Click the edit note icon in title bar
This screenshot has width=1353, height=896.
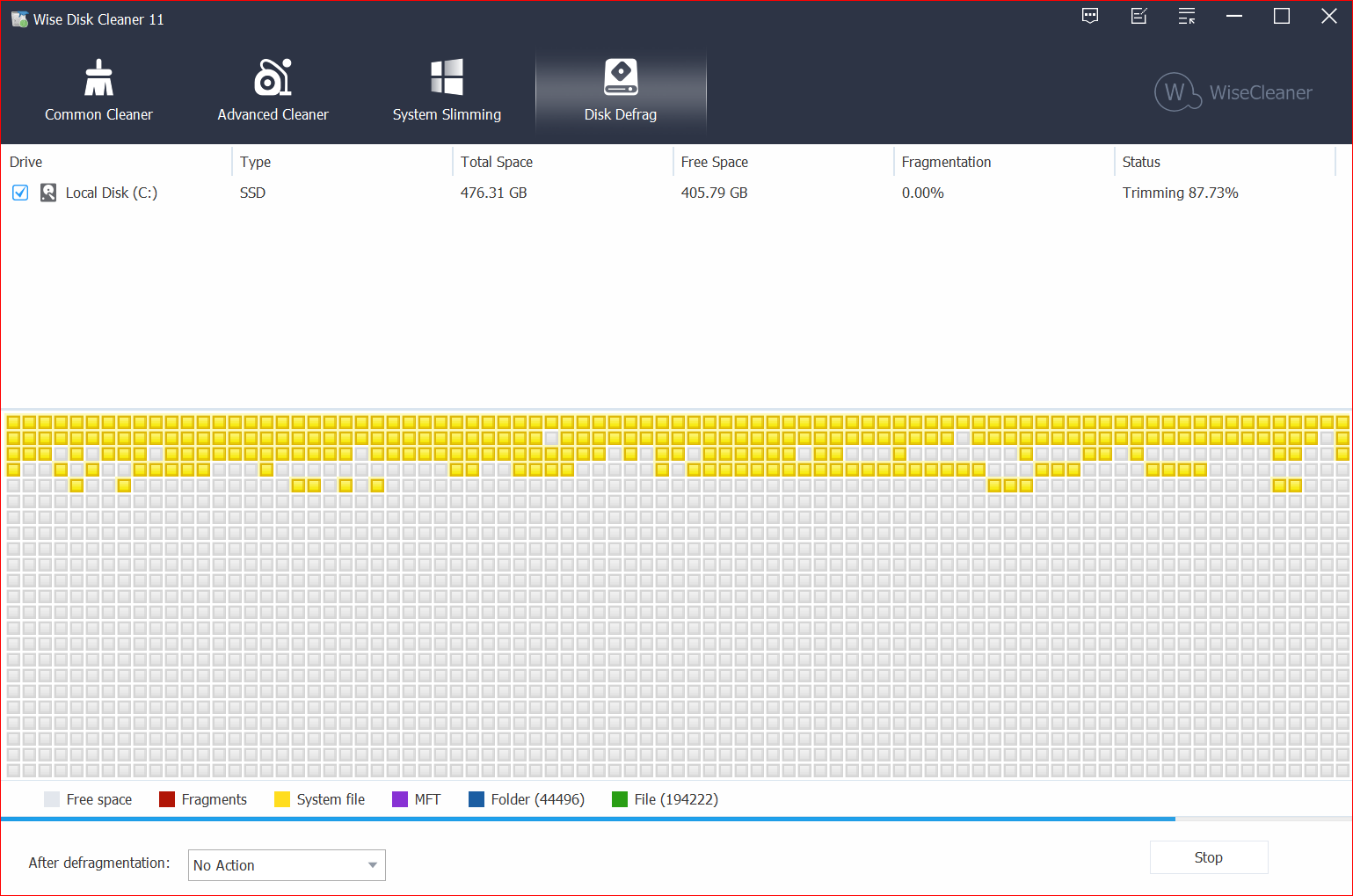pyautogui.click(x=1138, y=16)
